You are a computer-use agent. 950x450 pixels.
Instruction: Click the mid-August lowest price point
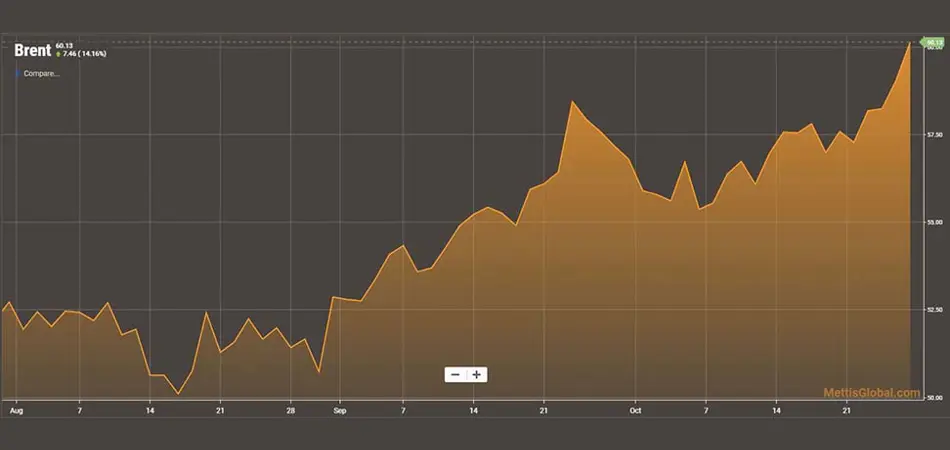click(x=178, y=394)
